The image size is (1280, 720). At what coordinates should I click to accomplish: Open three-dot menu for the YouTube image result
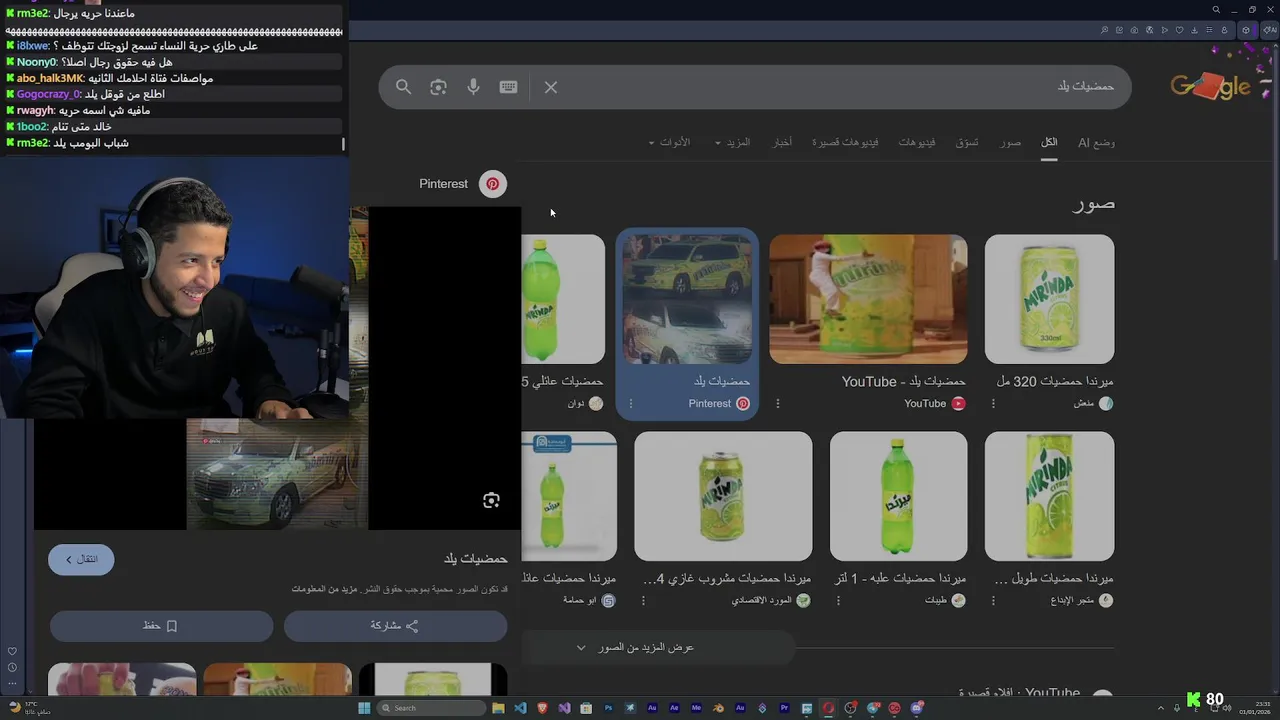778,404
